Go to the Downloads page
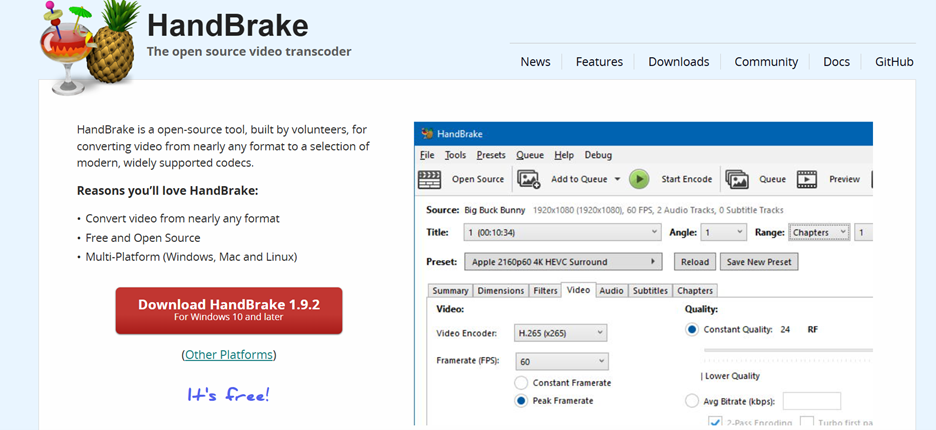The height and width of the screenshot is (430, 936). [x=679, y=62]
